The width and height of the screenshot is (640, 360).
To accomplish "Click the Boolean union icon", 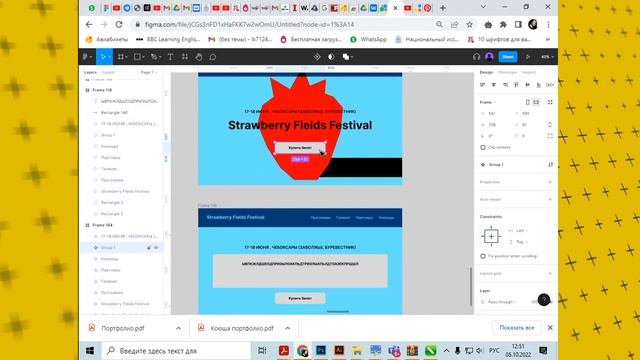I will point(346,57).
